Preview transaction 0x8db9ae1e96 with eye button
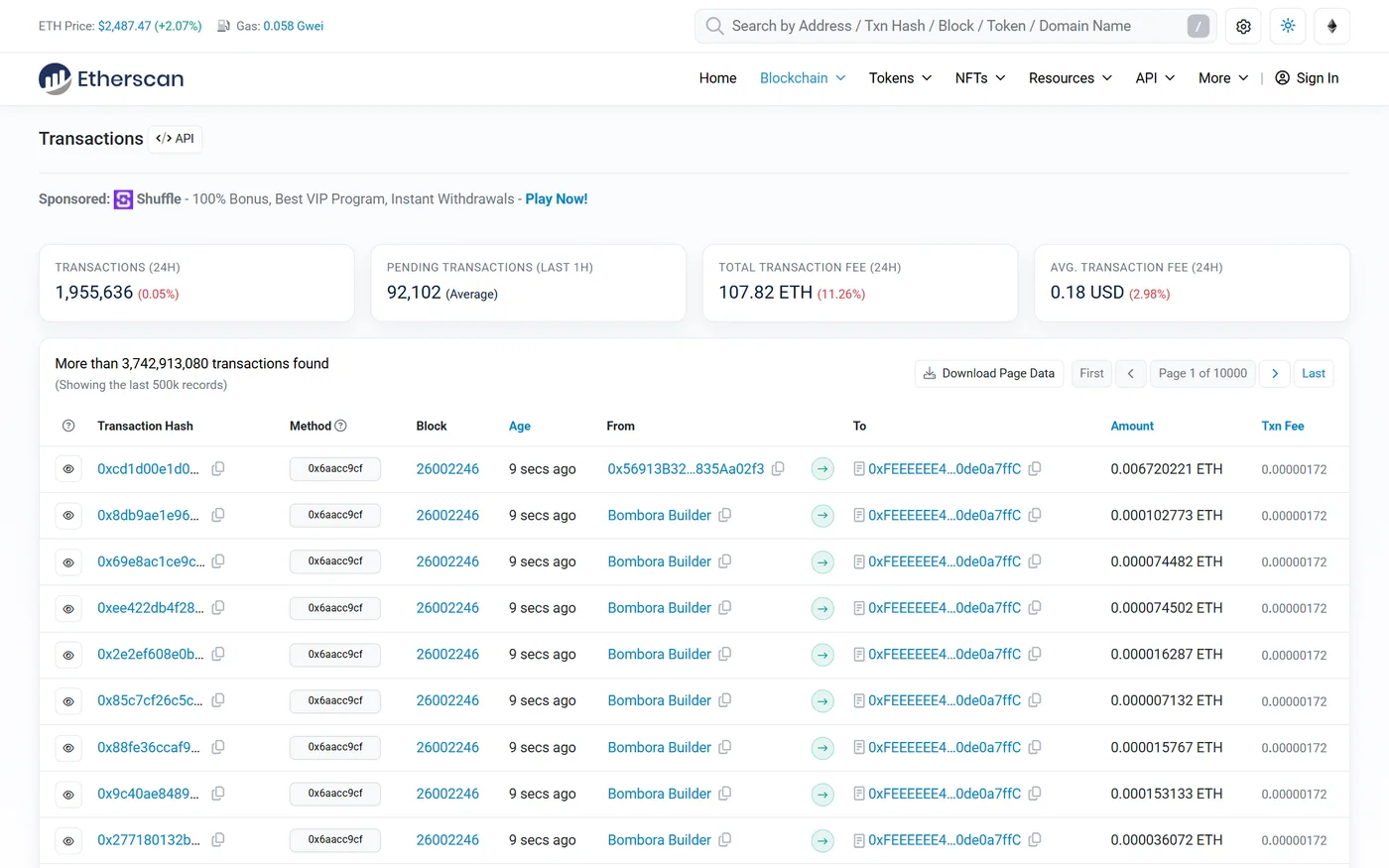Screen dimensions: 1389x868 (x=68, y=516)
